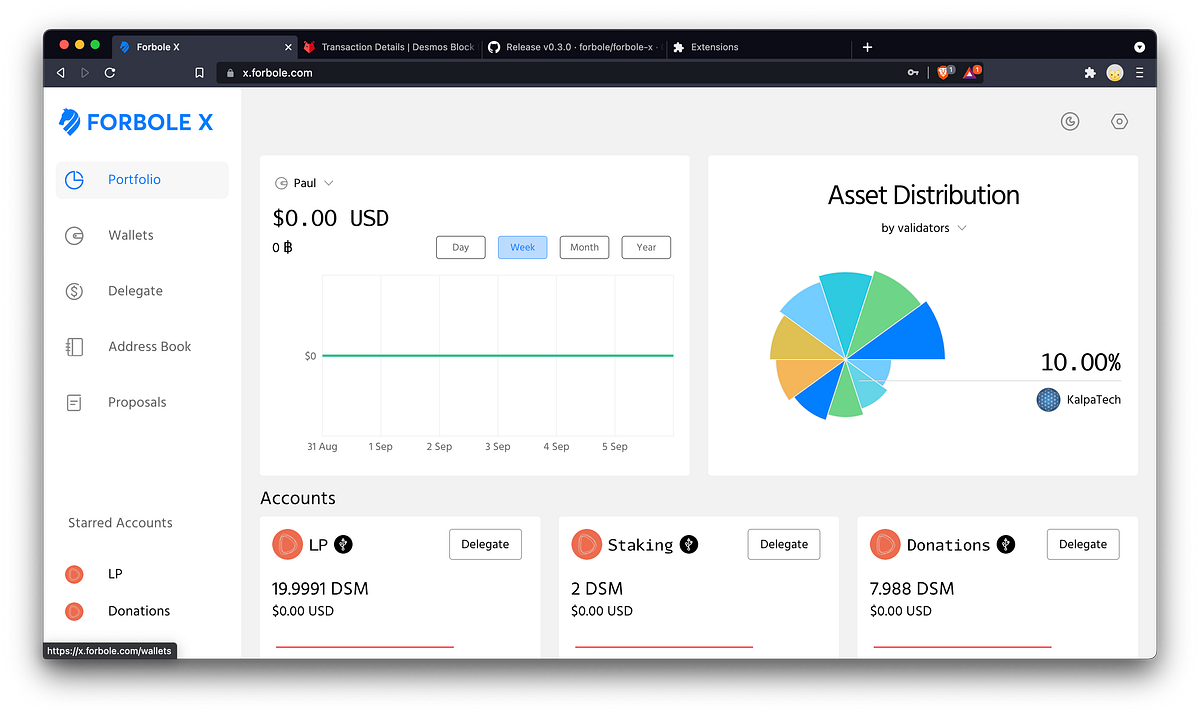
Task: Switch to the Month chart range
Action: pos(584,247)
